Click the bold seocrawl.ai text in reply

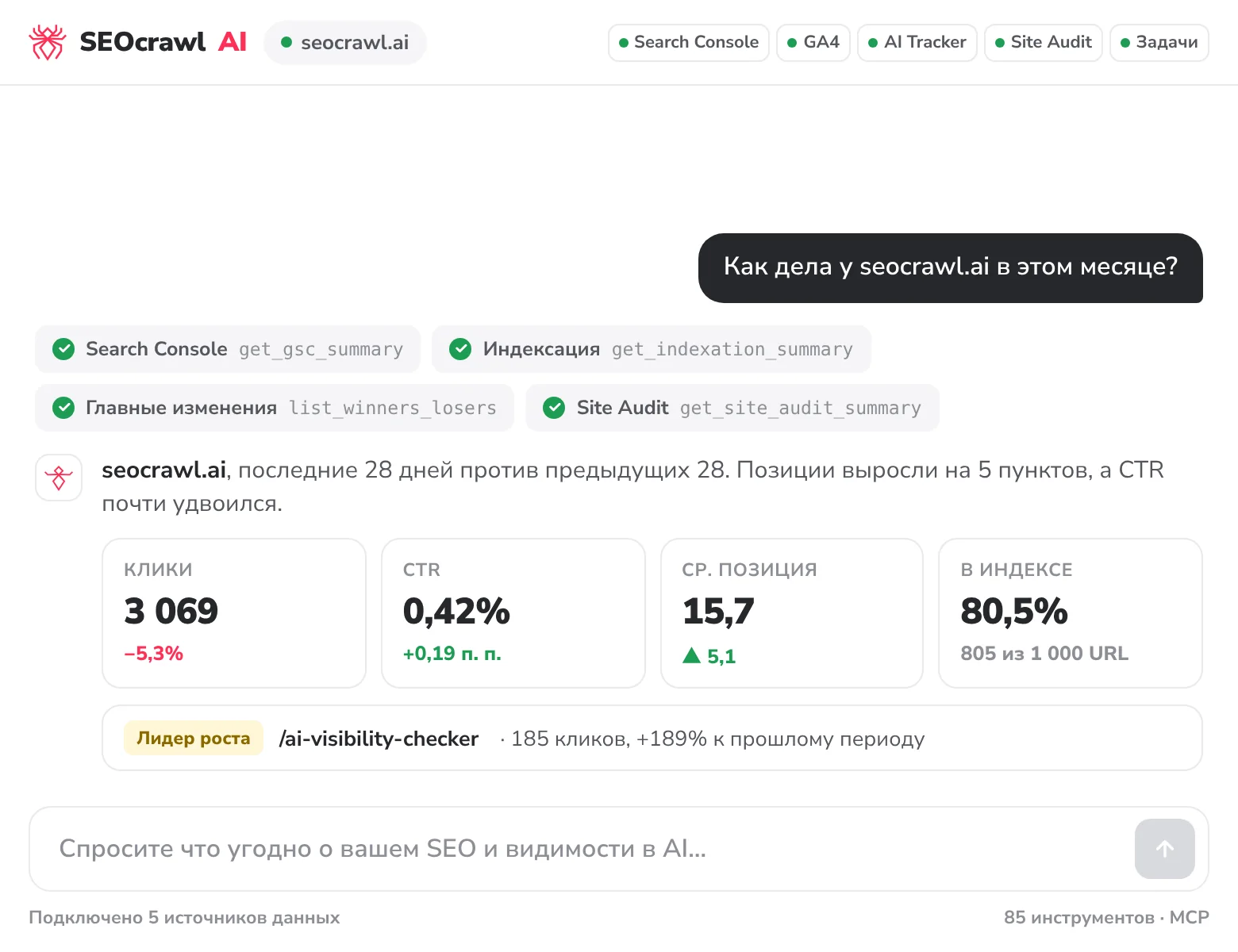point(164,470)
